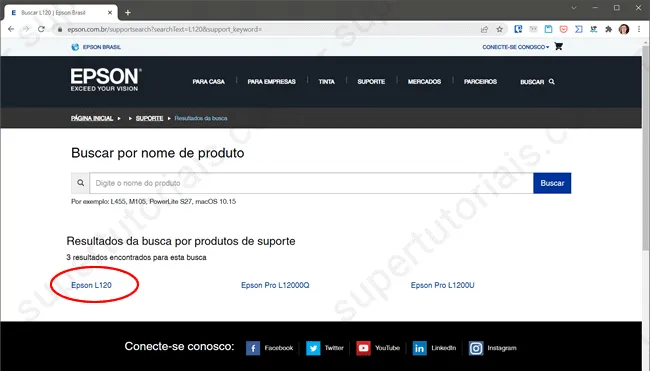Click the LinkedIn icon in footer
Image resolution: width=650 pixels, height=371 pixels.
(x=420, y=348)
